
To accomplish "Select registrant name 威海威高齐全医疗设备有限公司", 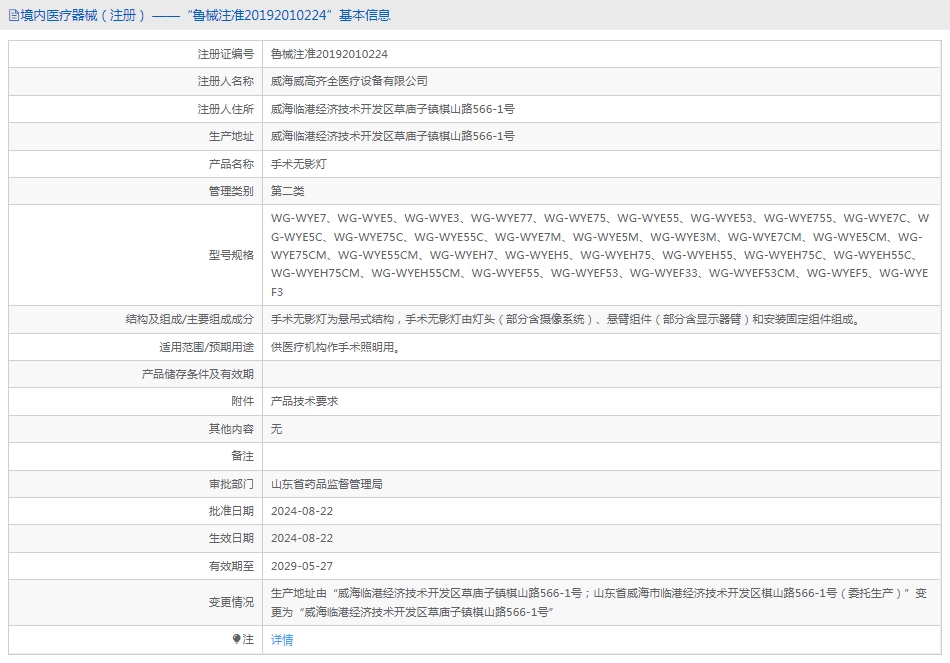I will click(349, 81).
